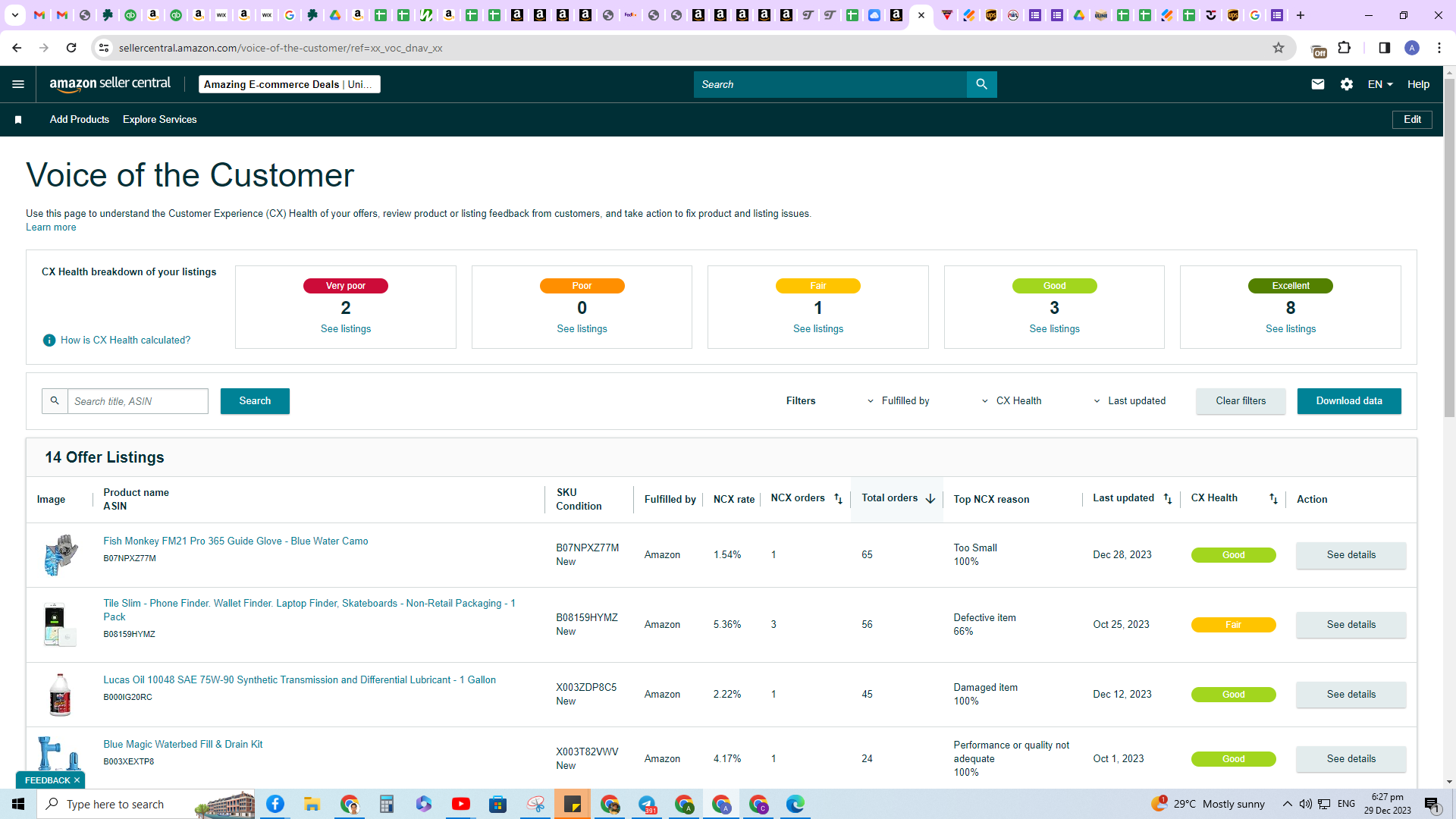Open Microsoft Edge from the taskbar
Image resolution: width=1456 pixels, height=819 pixels.
795,804
